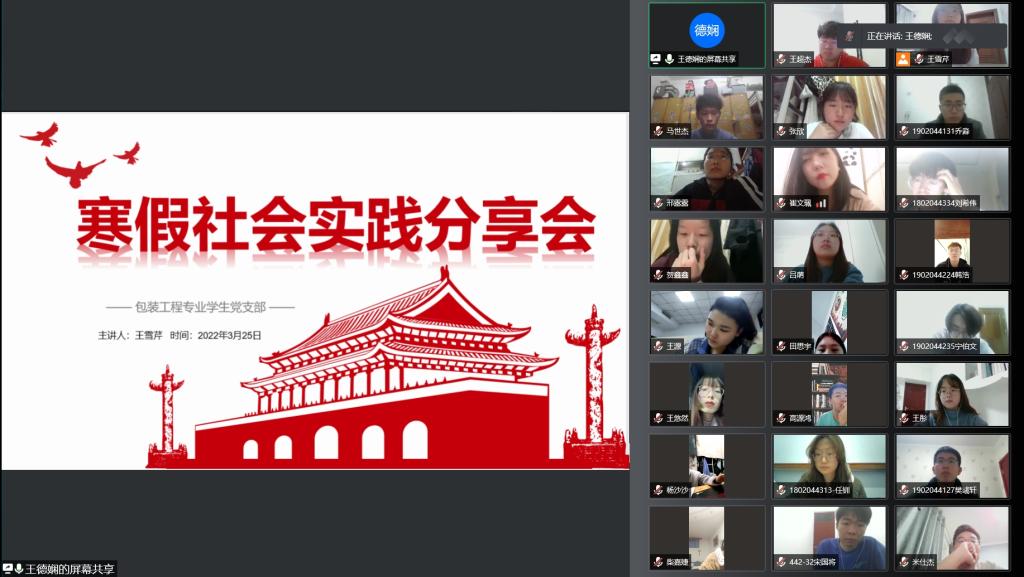Select the 442-32宋国将 video tile
Viewport: 1024px width, 577px height.
click(829, 537)
